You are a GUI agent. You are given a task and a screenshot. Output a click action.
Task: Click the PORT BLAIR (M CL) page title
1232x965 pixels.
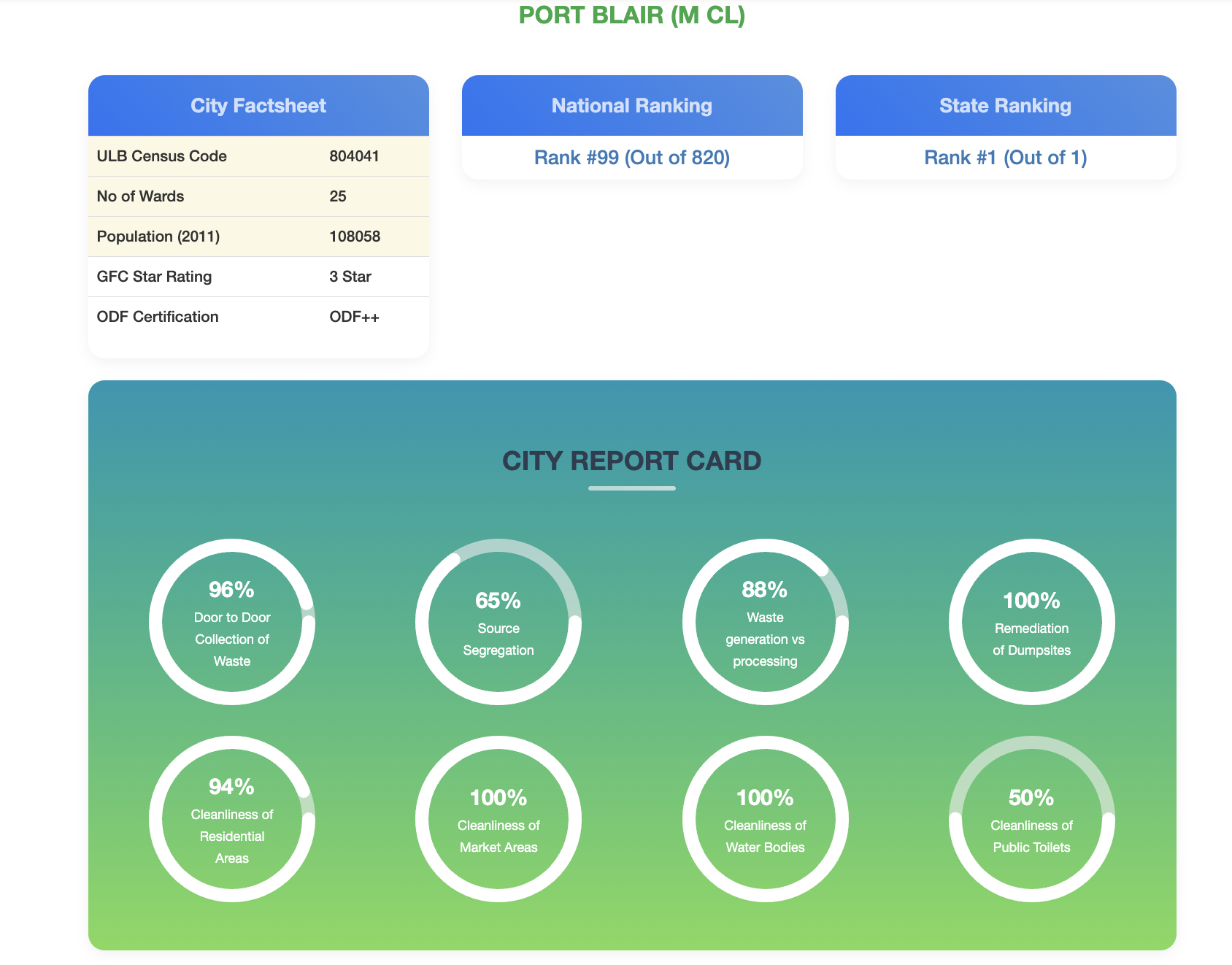(x=632, y=15)
